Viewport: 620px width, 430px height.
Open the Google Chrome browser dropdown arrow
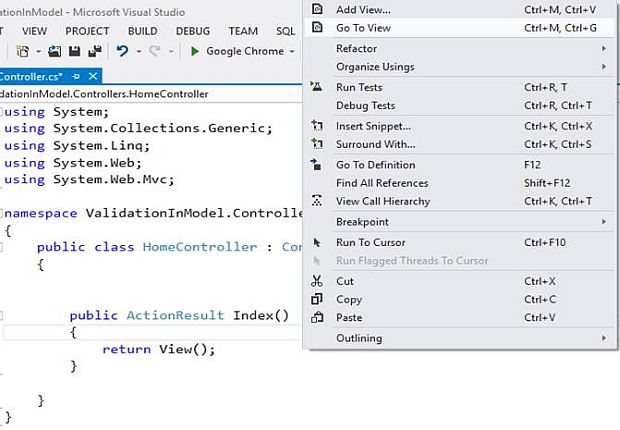pyautogui.click(x=291, y=51)
